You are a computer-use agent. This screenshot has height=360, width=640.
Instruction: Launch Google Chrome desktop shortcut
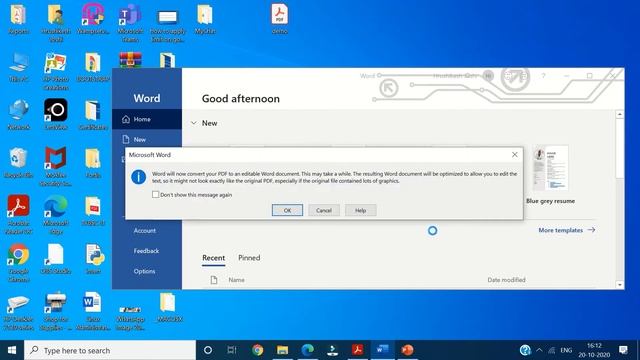tap(18, 263)
